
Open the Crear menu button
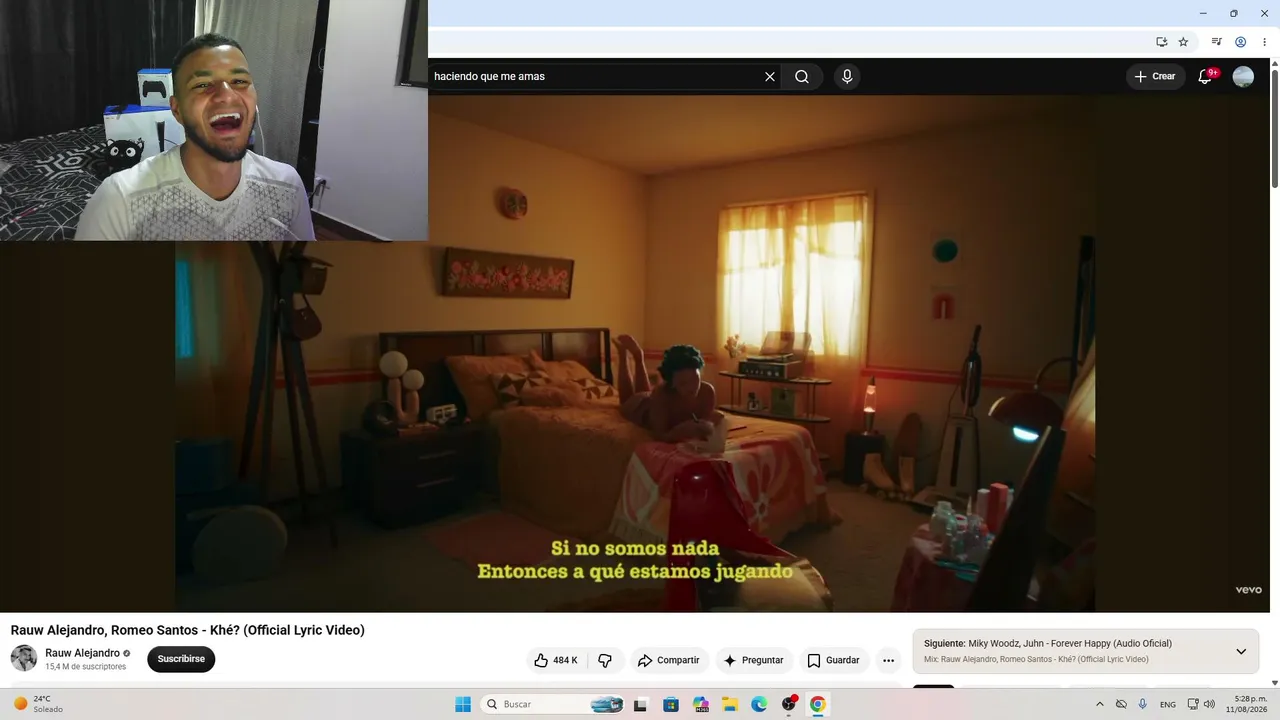[1155, 77]
